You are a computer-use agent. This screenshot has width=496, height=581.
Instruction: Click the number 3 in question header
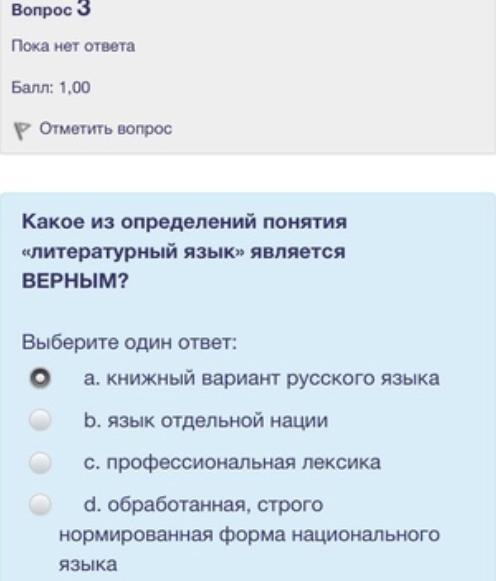84,8
